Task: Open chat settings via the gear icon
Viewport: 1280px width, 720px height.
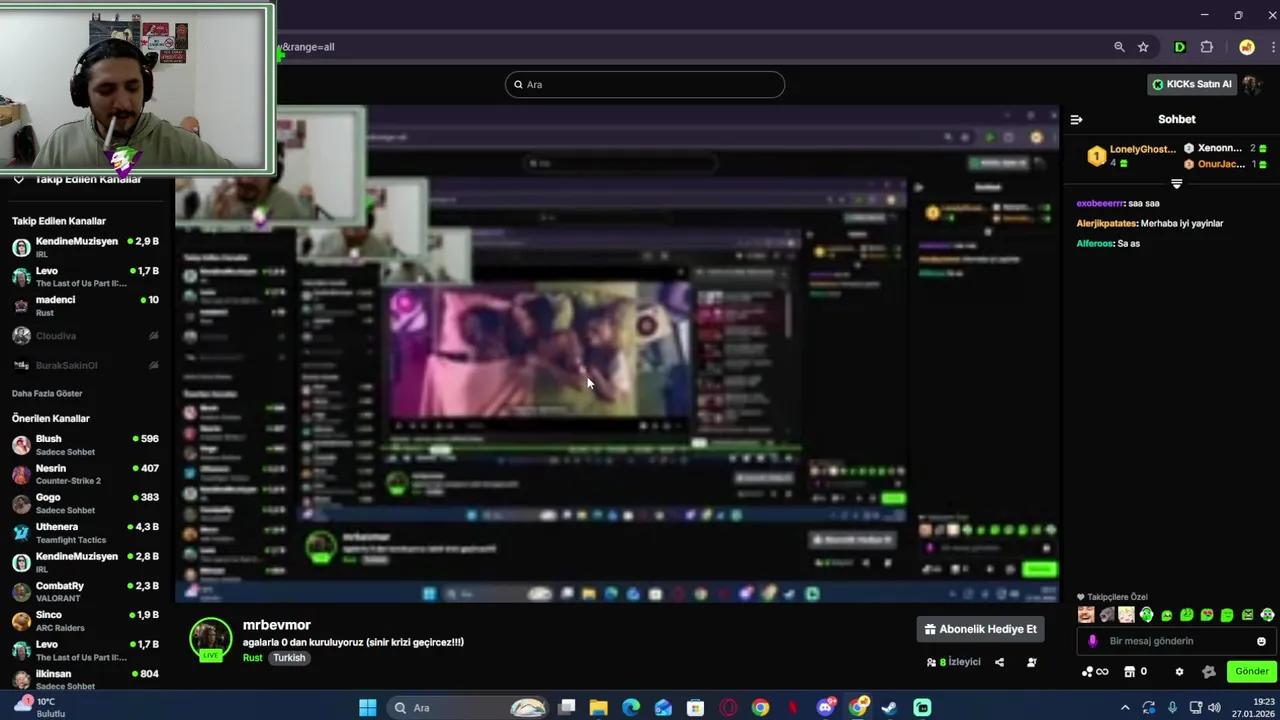Action: 1179,671
